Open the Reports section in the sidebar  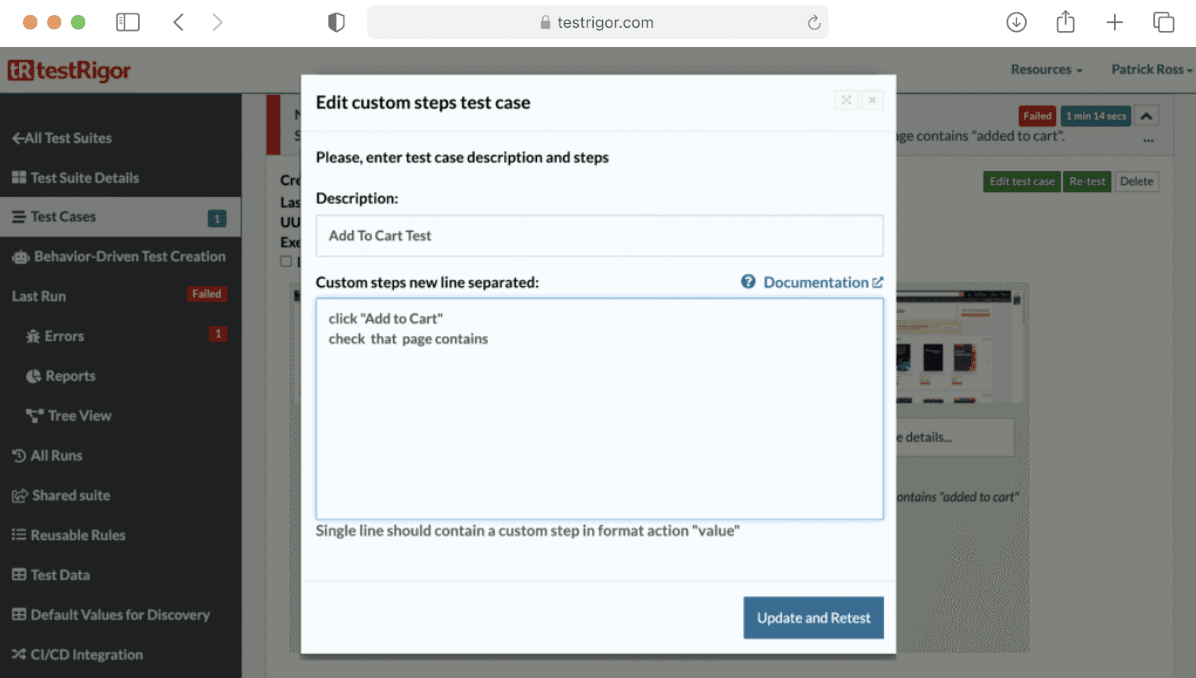pos(70,376)
